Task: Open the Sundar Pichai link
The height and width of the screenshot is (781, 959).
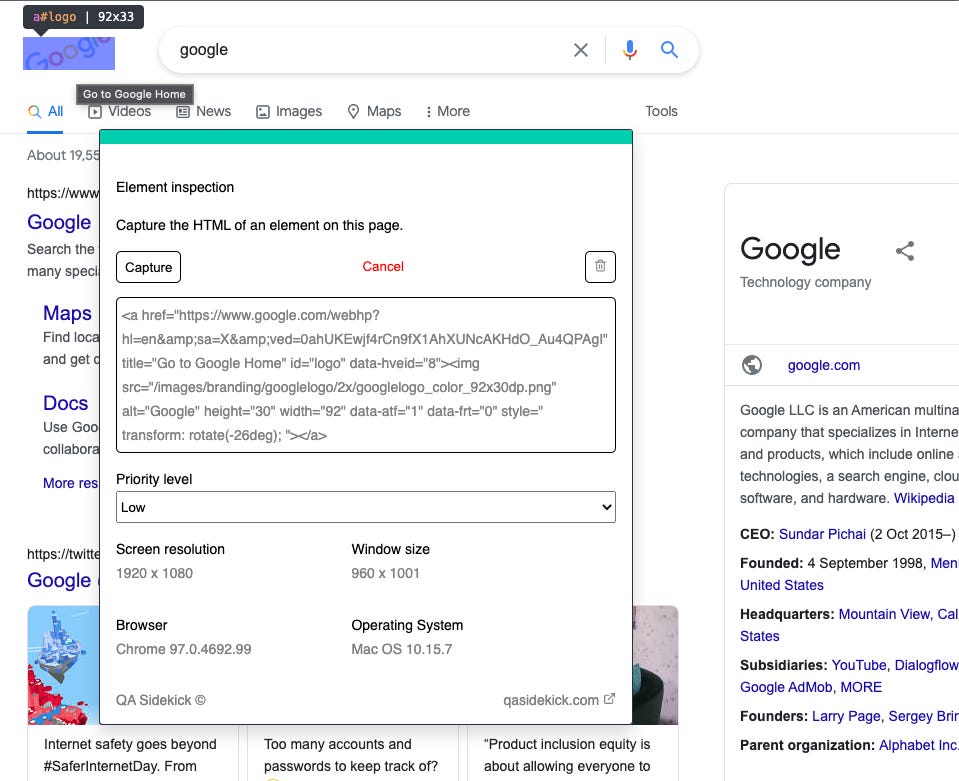Action: tap(823, 534)
